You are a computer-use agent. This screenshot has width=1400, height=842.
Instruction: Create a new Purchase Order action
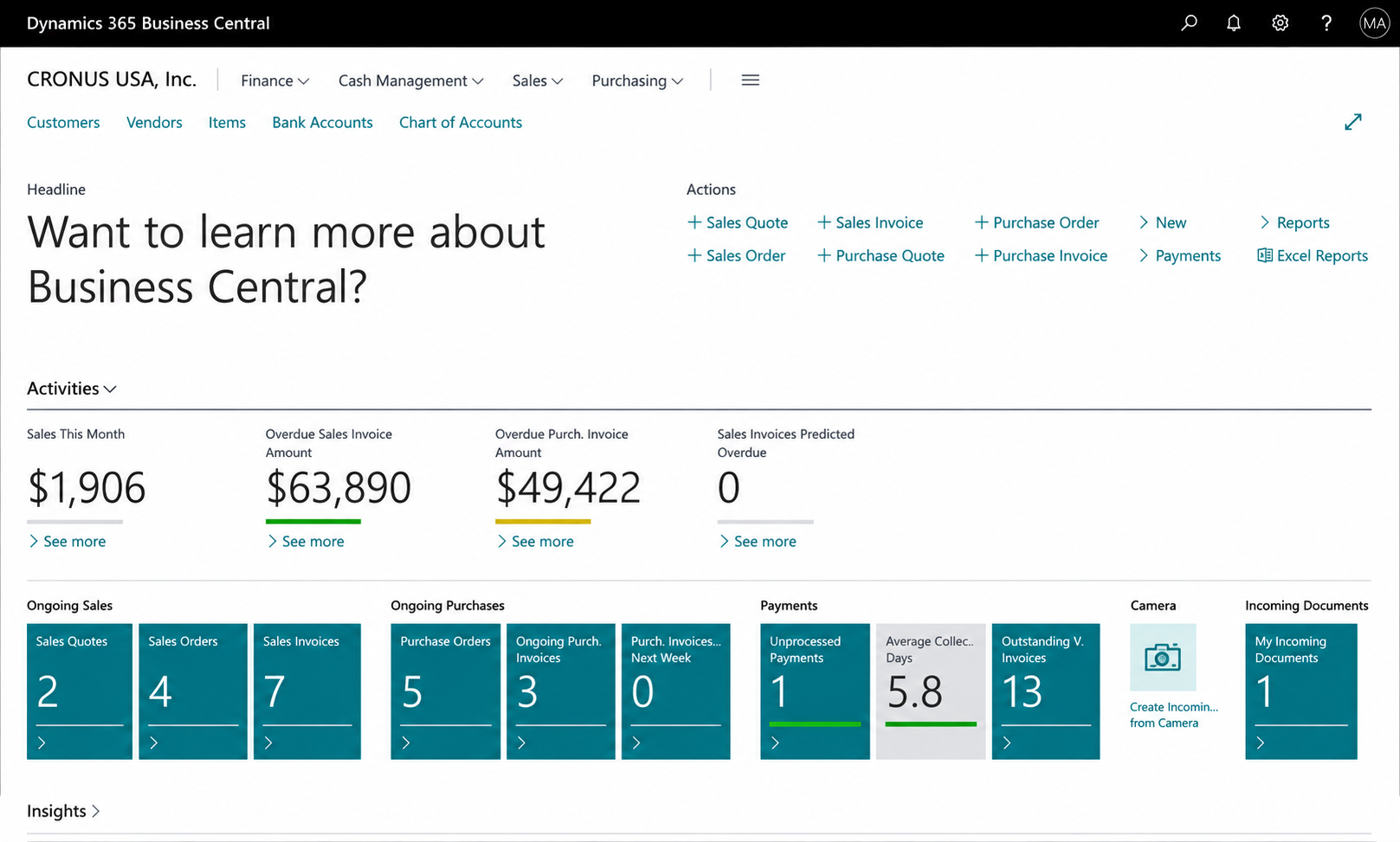point(1036,222)
